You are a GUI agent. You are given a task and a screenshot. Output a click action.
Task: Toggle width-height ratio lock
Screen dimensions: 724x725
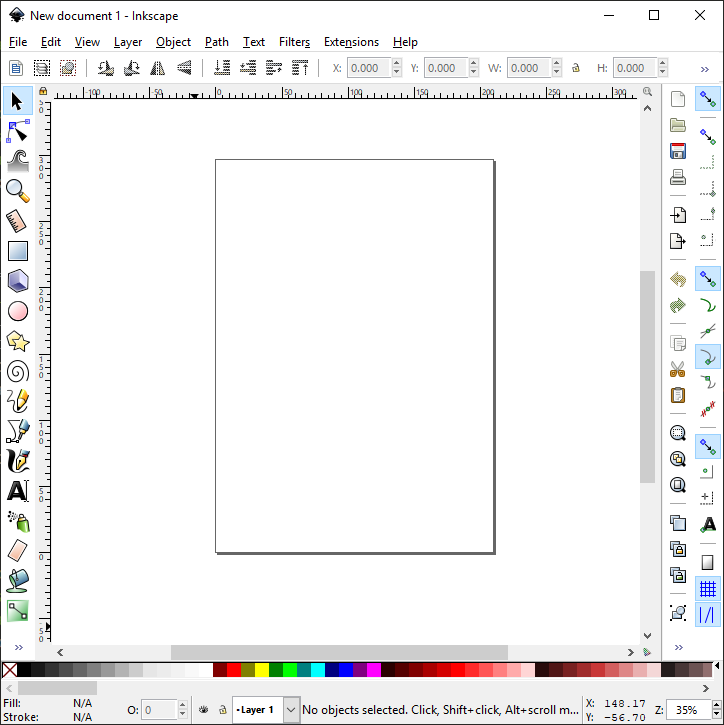coord(576,68)
